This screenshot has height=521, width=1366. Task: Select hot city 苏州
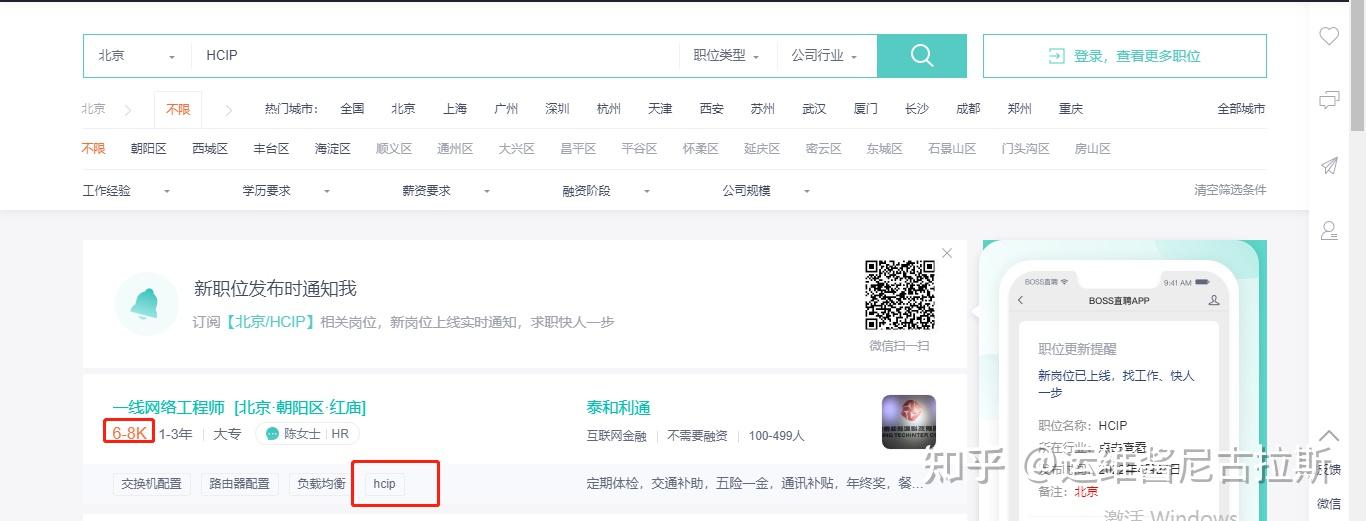763,109
